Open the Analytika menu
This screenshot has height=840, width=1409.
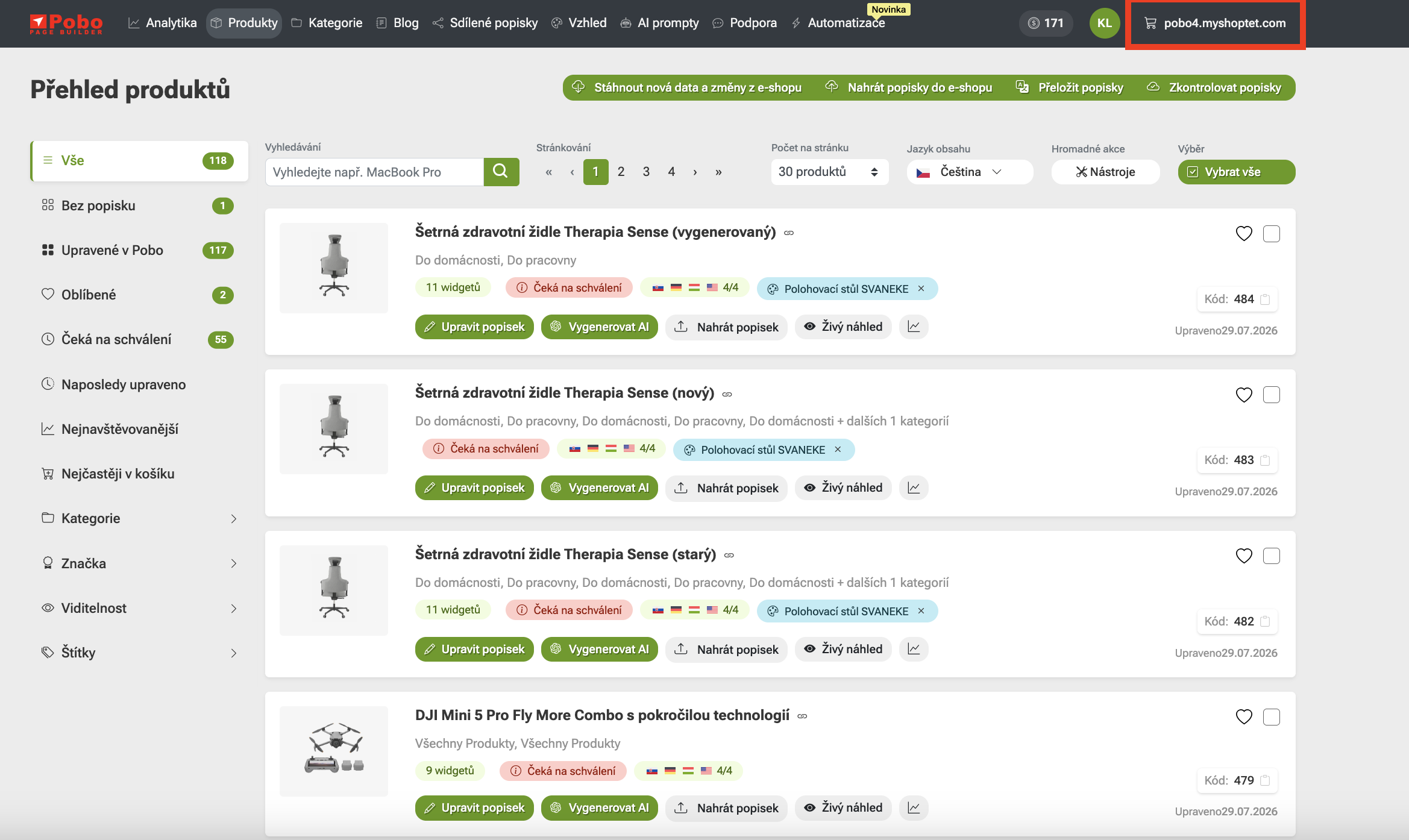(x=163, y=23)
